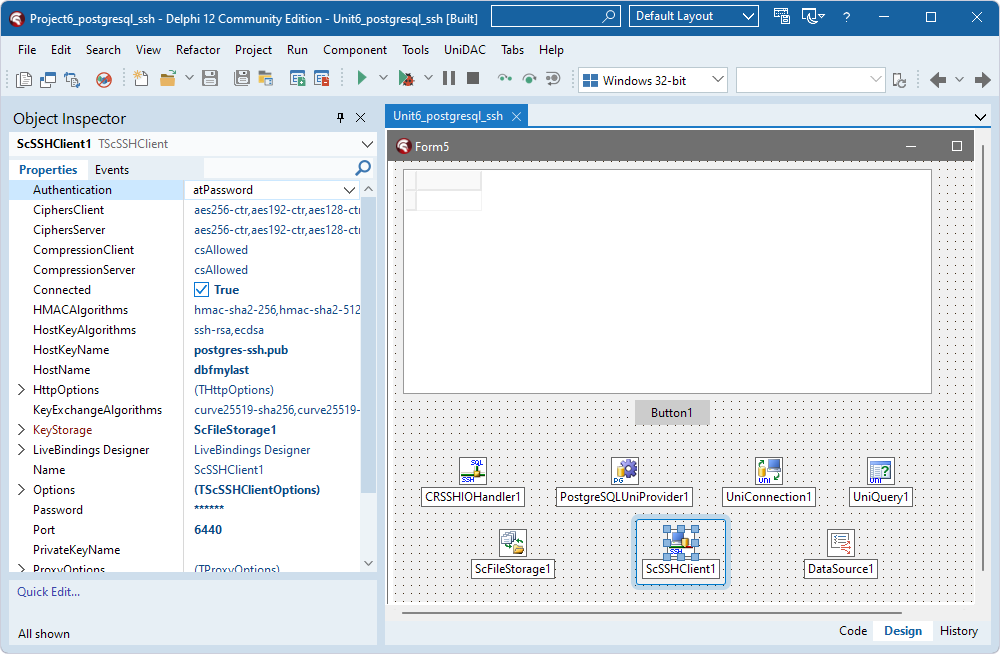Select the UniConnection1 component icon
Screen dimensions: 1000x654
point(768,470)
